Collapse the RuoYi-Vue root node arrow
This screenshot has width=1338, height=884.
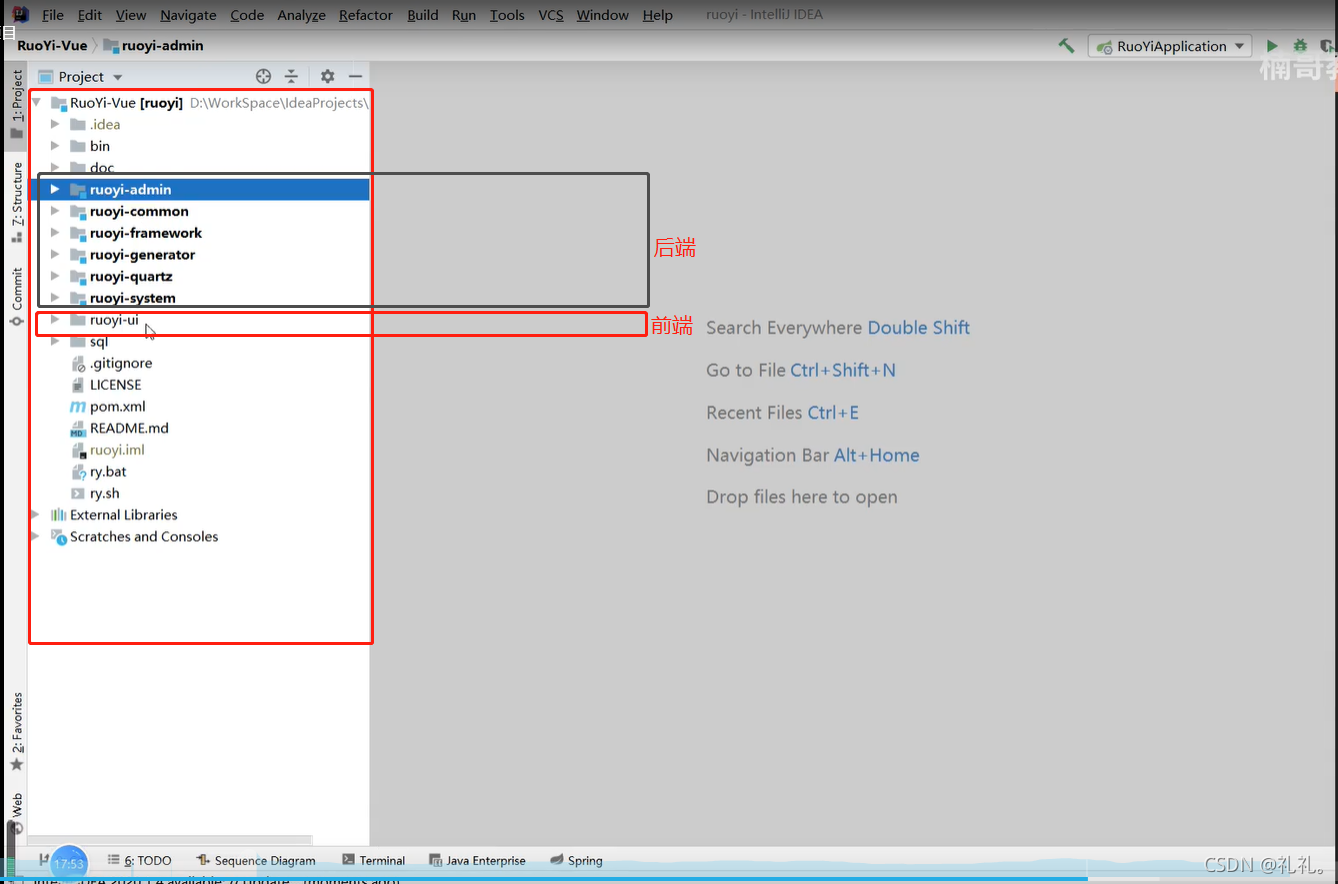(x=36, y=102)
